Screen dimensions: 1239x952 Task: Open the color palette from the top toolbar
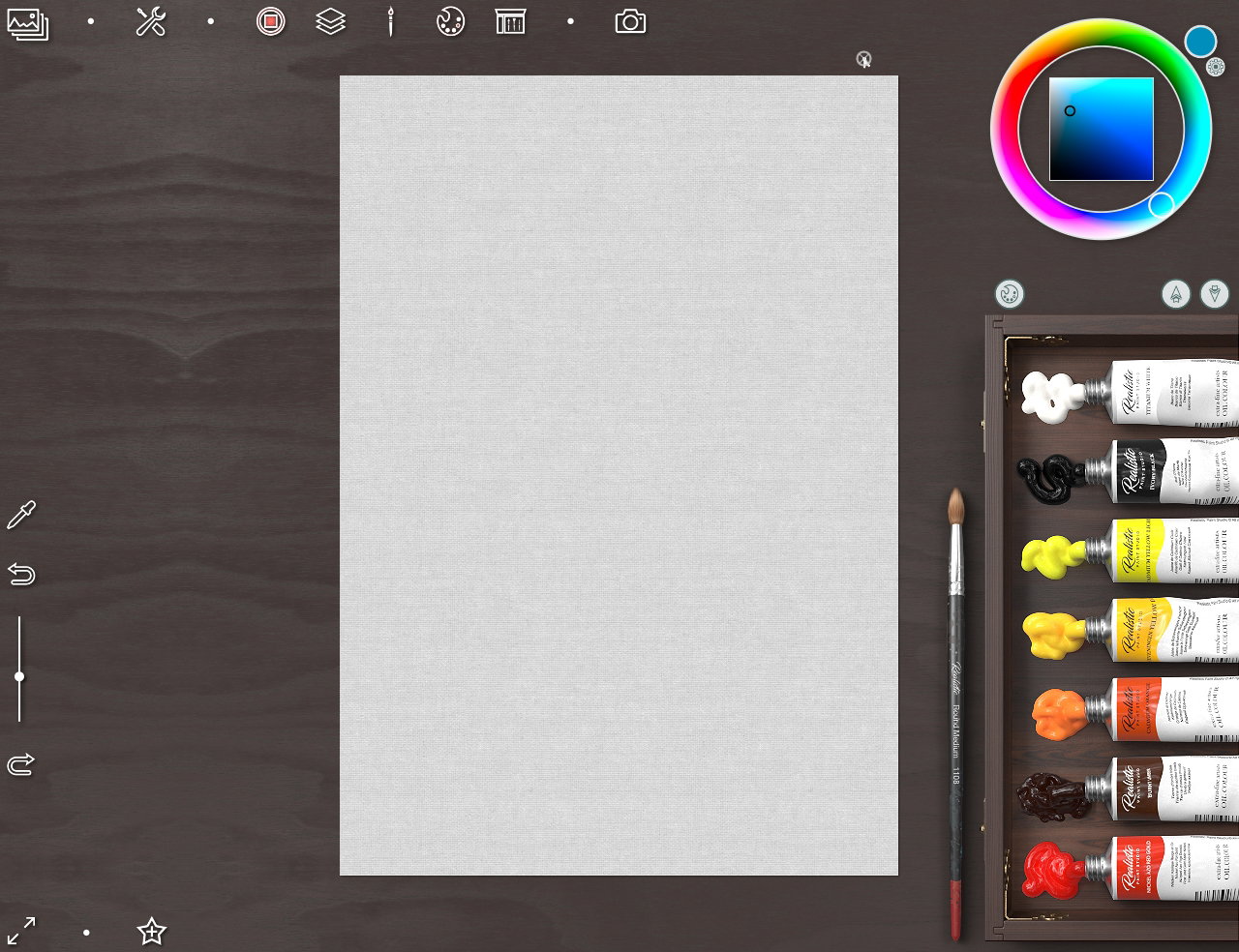pos(450,21)
